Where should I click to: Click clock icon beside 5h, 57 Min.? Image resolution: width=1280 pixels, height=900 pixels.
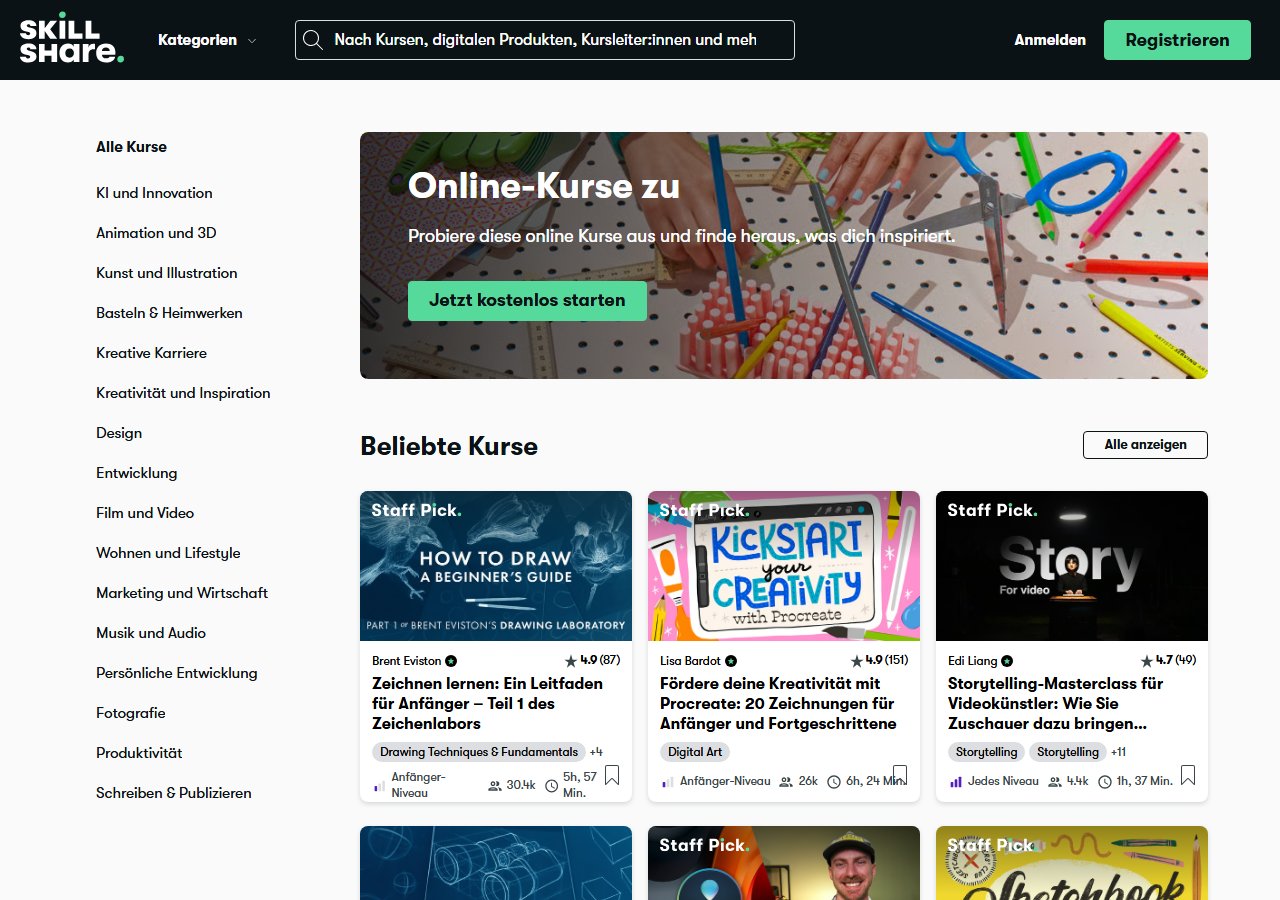pos(551,785)
